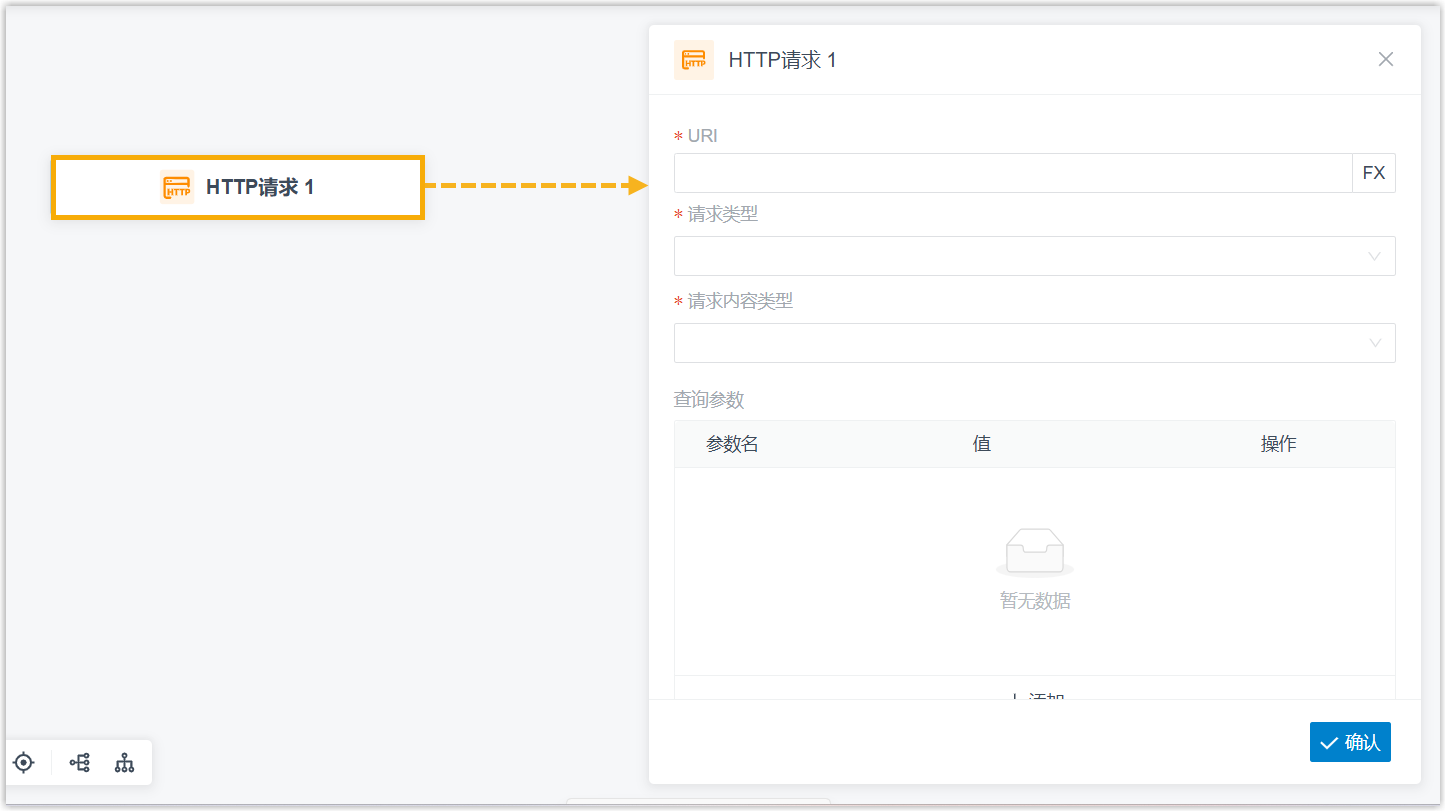Open the 请求内容类型 dropdown
1446x812 pixels.
point(1020,343)
